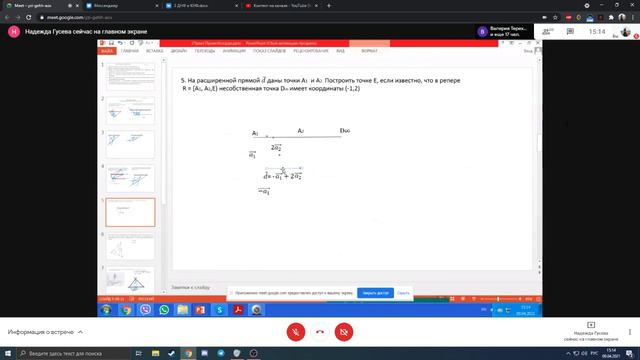
Task: Open the Meet chat panel
Action: [x=570, y=31]
